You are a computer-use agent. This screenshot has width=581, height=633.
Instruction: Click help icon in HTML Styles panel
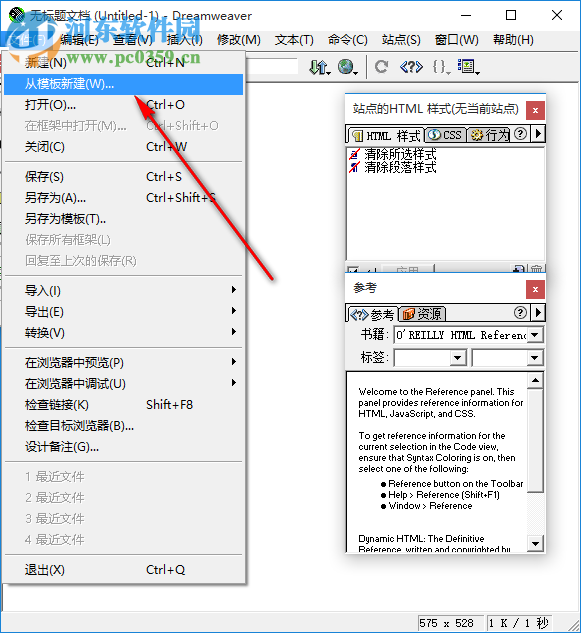pyautogui.click(x=521, y=134)
